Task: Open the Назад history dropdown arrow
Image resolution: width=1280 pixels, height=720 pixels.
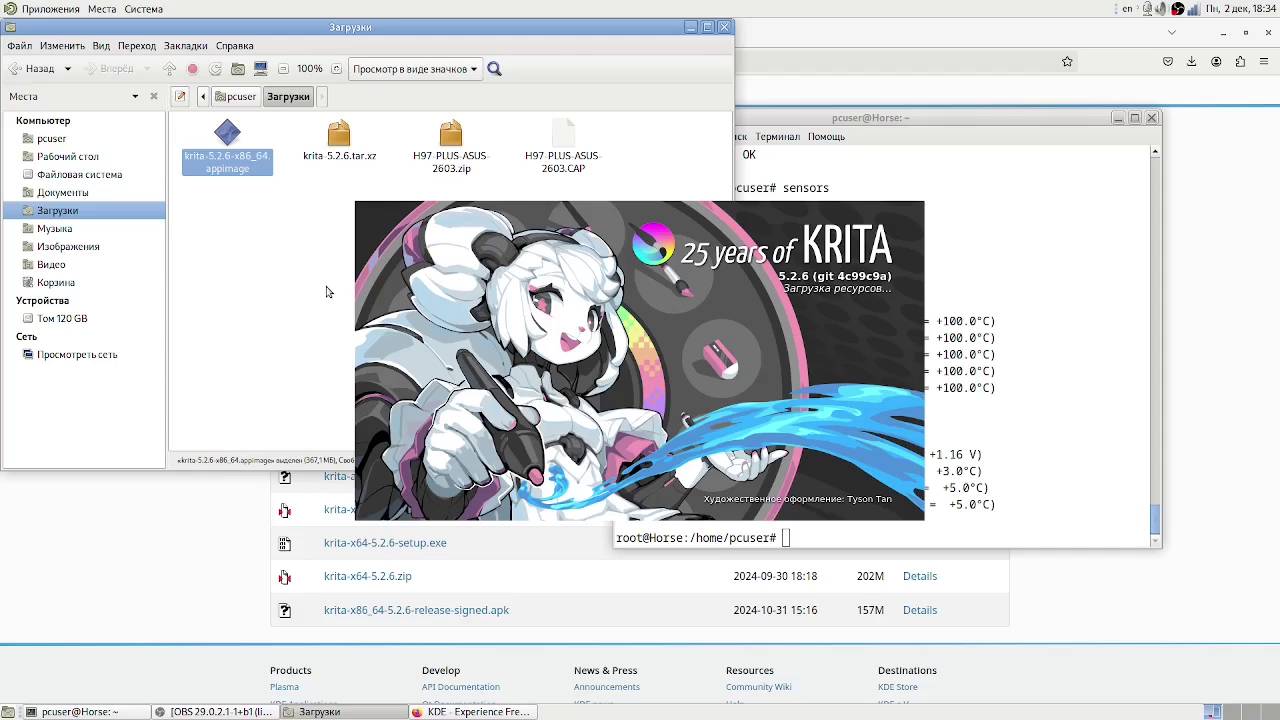Action: click(67, 69)
